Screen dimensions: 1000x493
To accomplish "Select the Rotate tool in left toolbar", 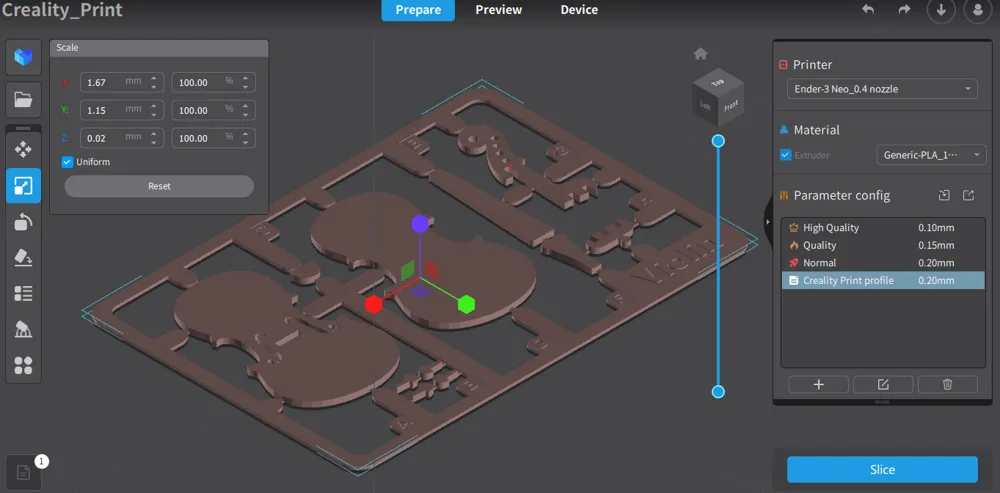I will tap(23, 222).
